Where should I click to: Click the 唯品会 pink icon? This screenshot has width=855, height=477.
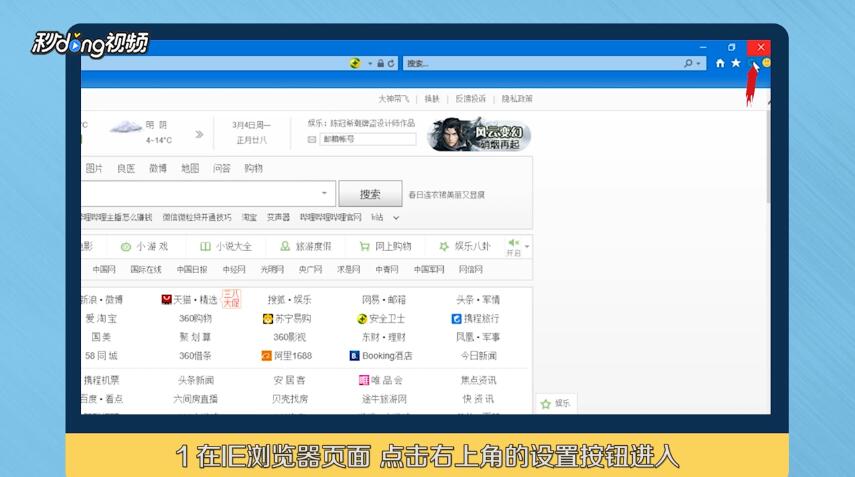point(364,380)
